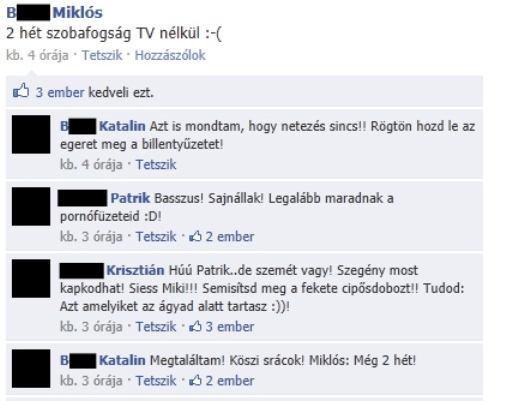Like Katalin's 'Megtaláltam' comment via 'Tetszik'
The height and width of the screenshot is (401, 518).
[x=156, y=380]
